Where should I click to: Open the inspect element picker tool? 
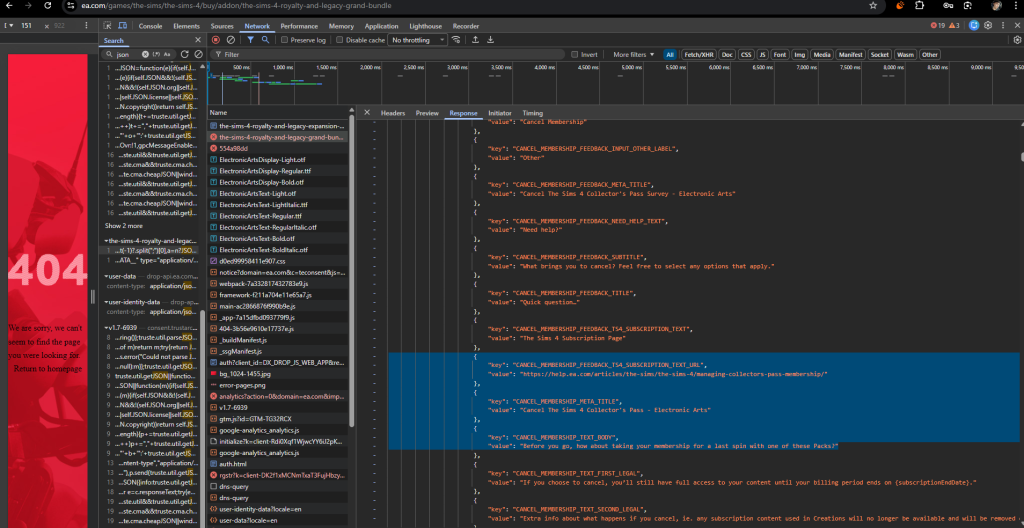(108, 26)
